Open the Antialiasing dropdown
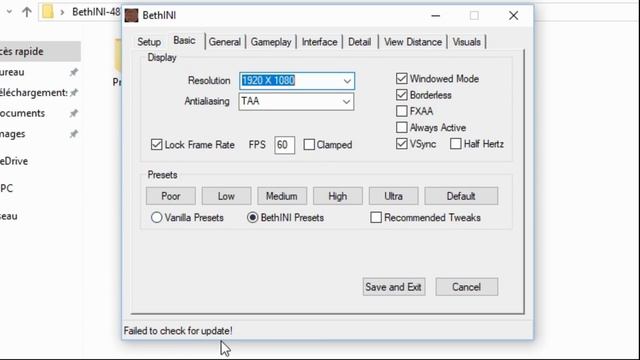 click(346, 101)
